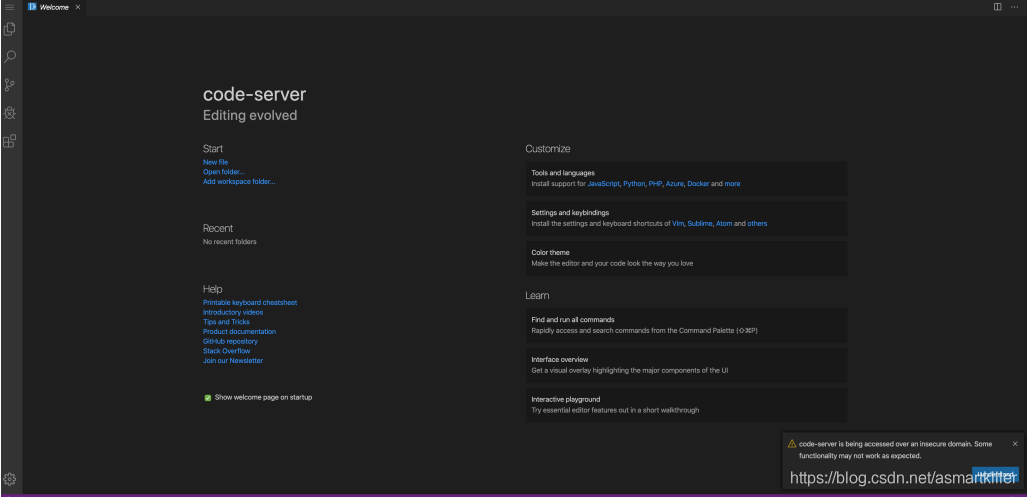
Task: Open GitHub repository link
Action: [x=230, y=341]
